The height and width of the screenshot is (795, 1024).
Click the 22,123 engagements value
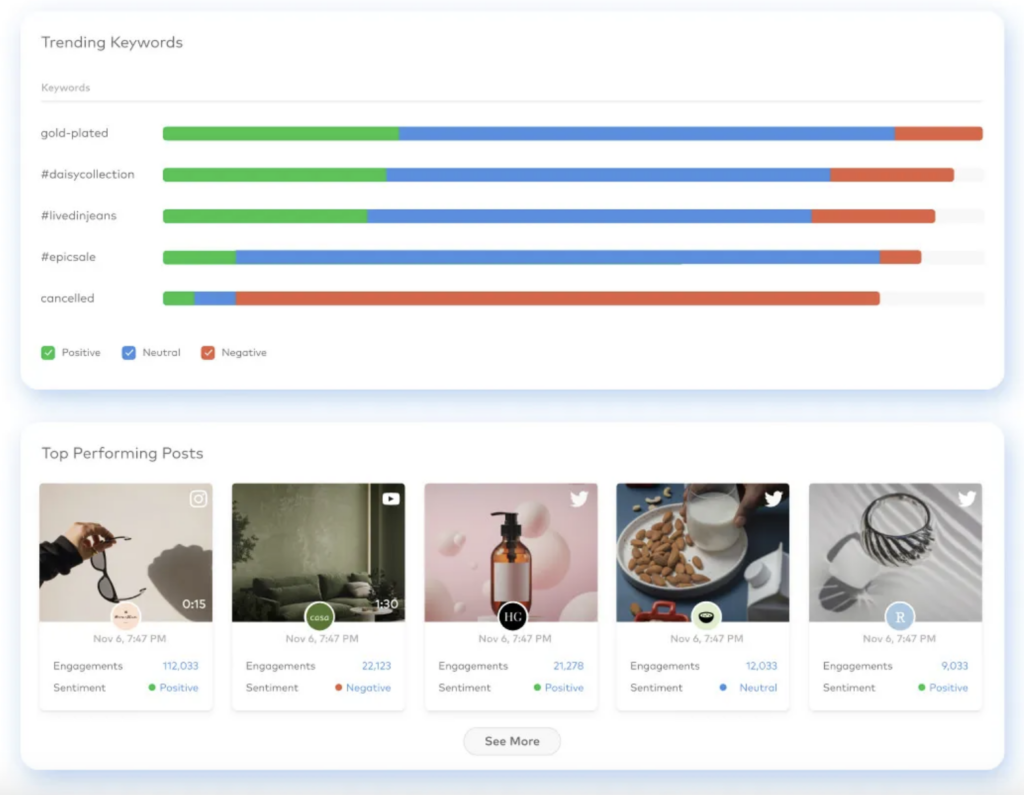[x=376, y=666]
